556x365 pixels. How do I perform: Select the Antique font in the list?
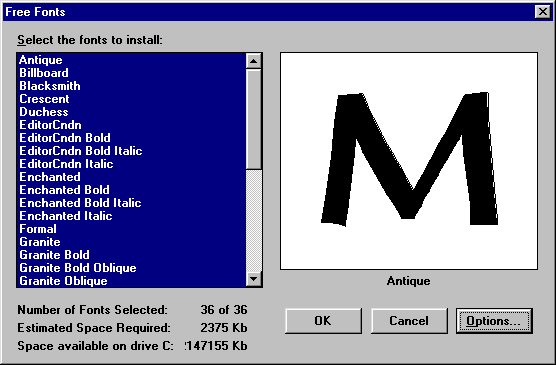pyautogui.click(x=131, y=60)
